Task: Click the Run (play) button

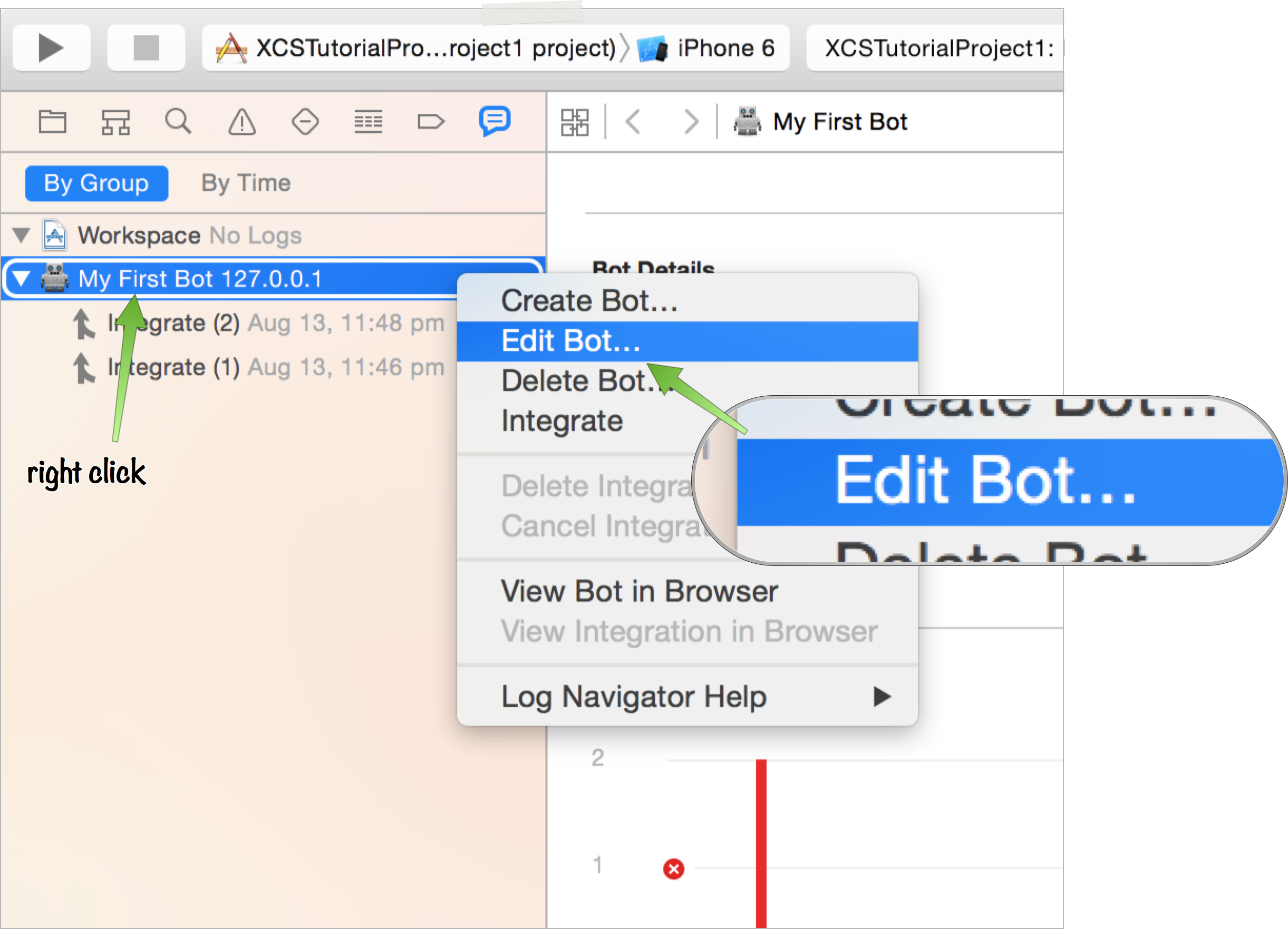Action: [51, 47]
